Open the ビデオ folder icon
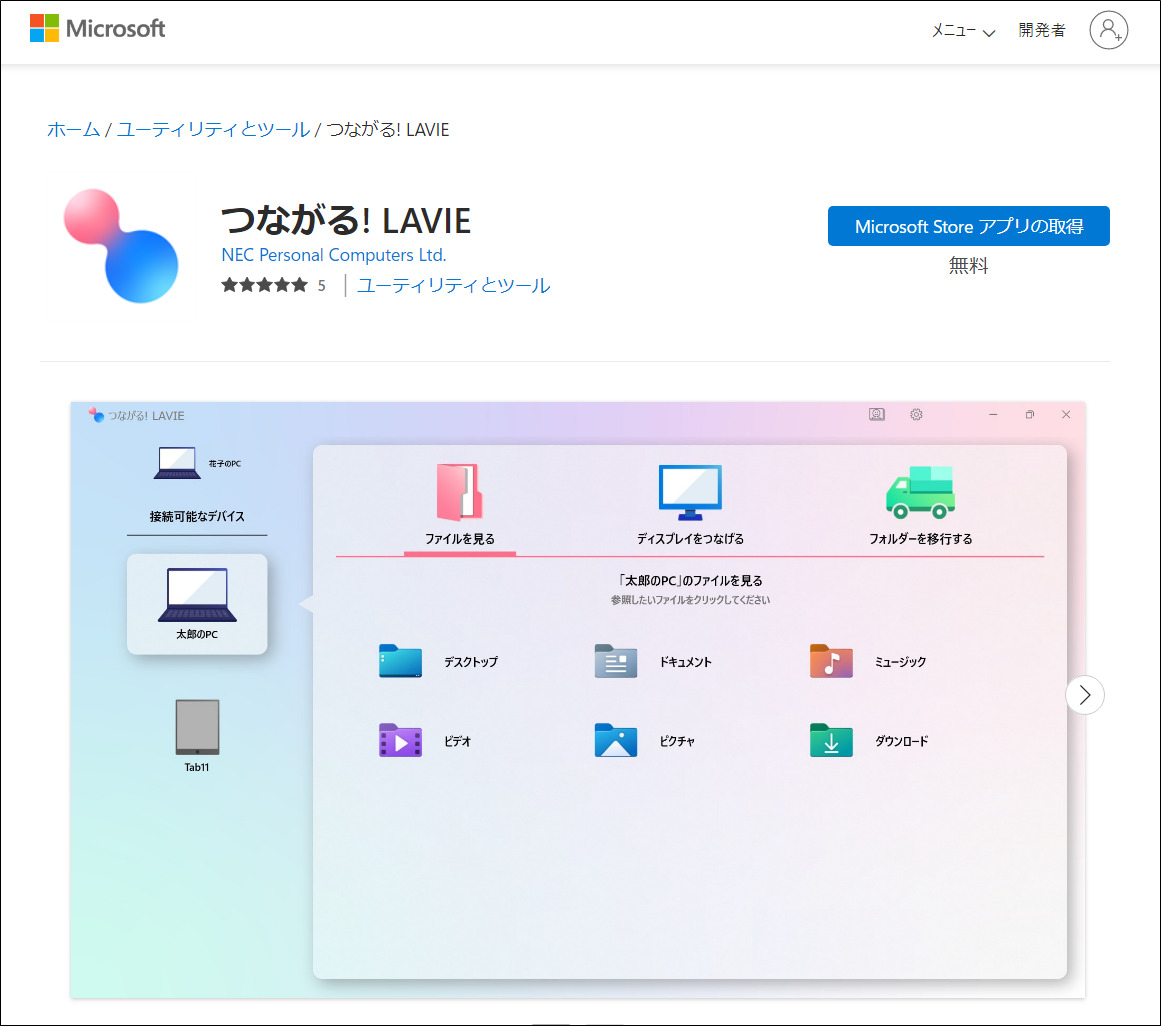This screenshot has width=1161, height=1026. 400,741
